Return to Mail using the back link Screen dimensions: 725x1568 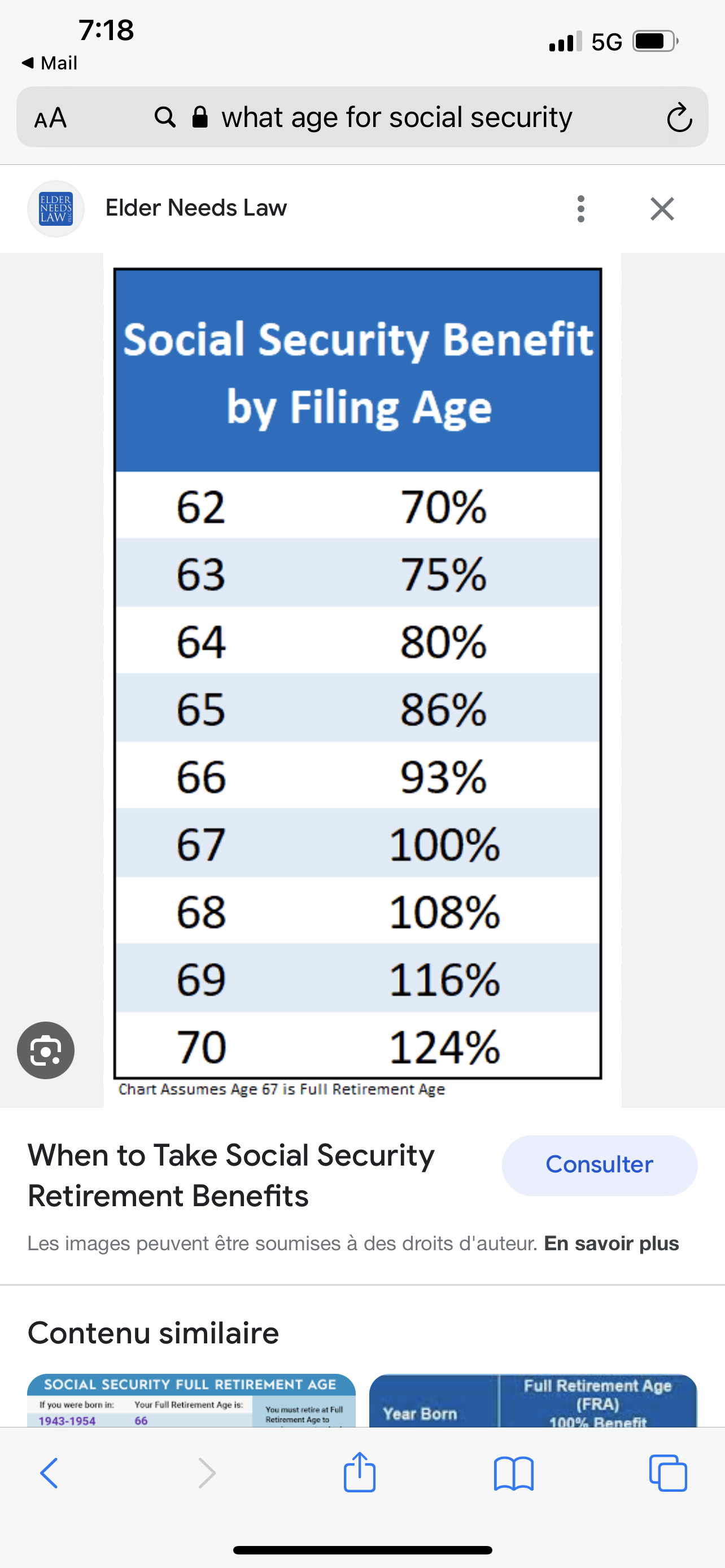[50, 63]
